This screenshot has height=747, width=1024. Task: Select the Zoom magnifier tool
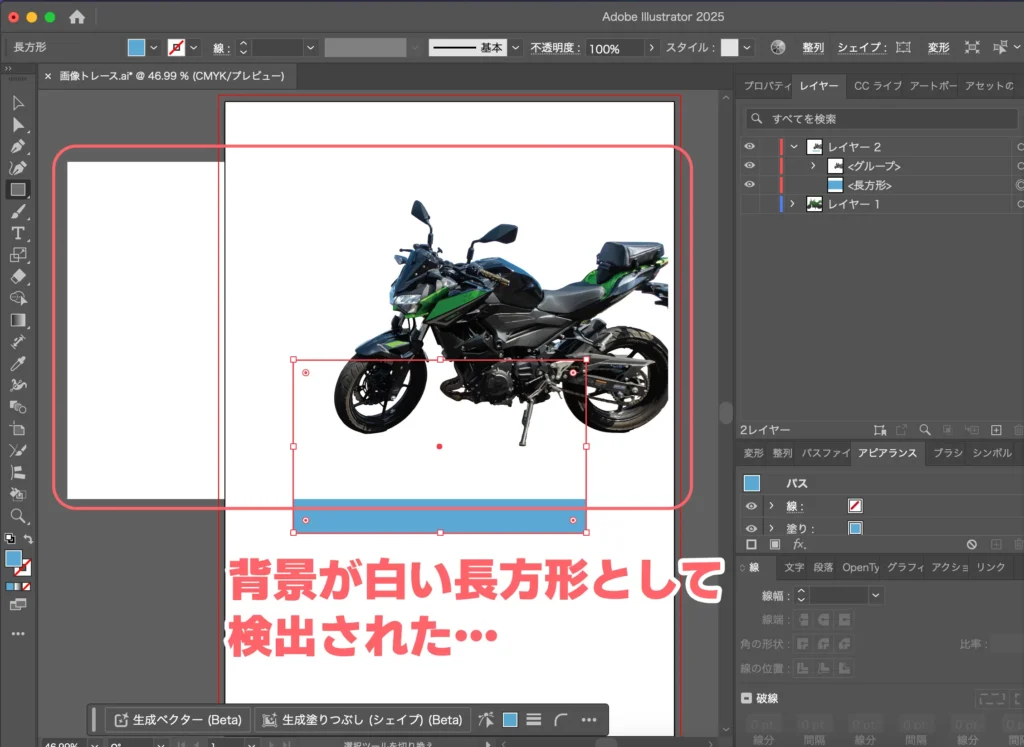[x=18, y=516]
